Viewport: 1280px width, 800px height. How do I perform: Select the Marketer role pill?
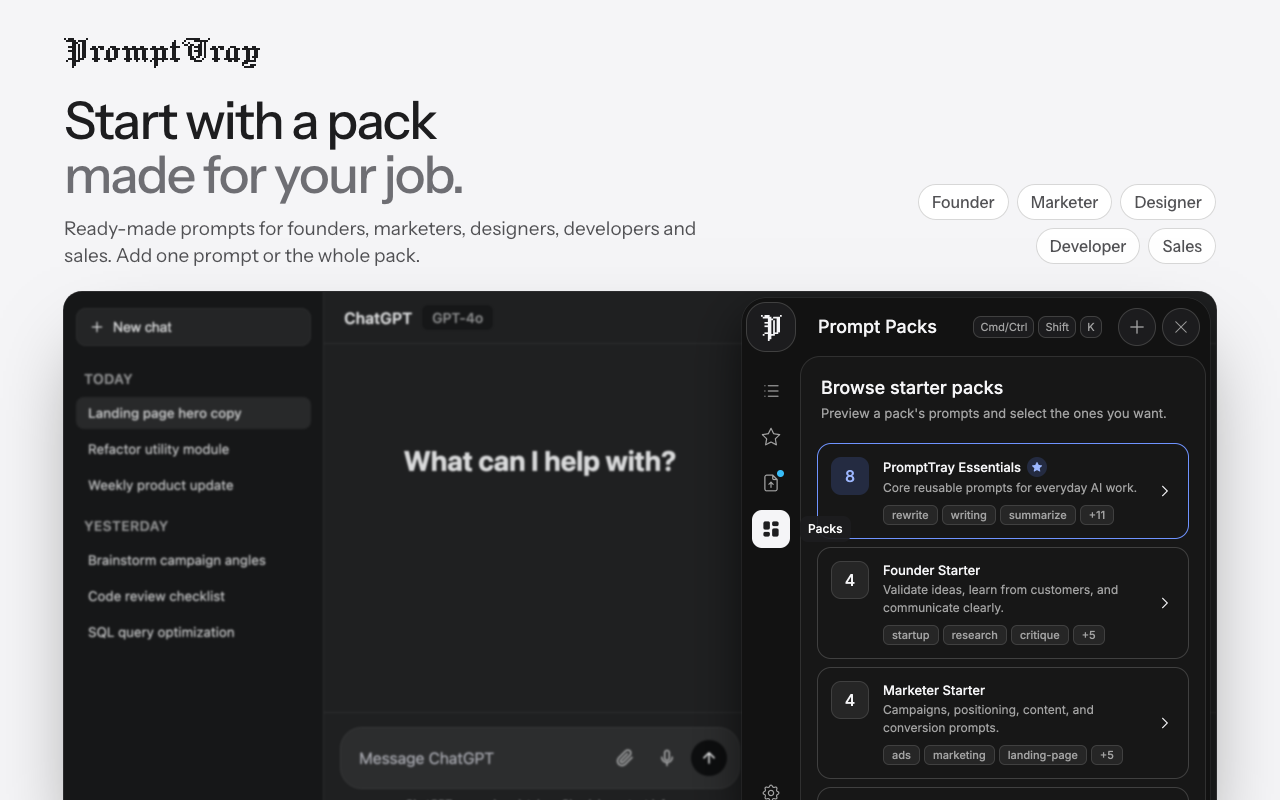tap(1064, 202)
